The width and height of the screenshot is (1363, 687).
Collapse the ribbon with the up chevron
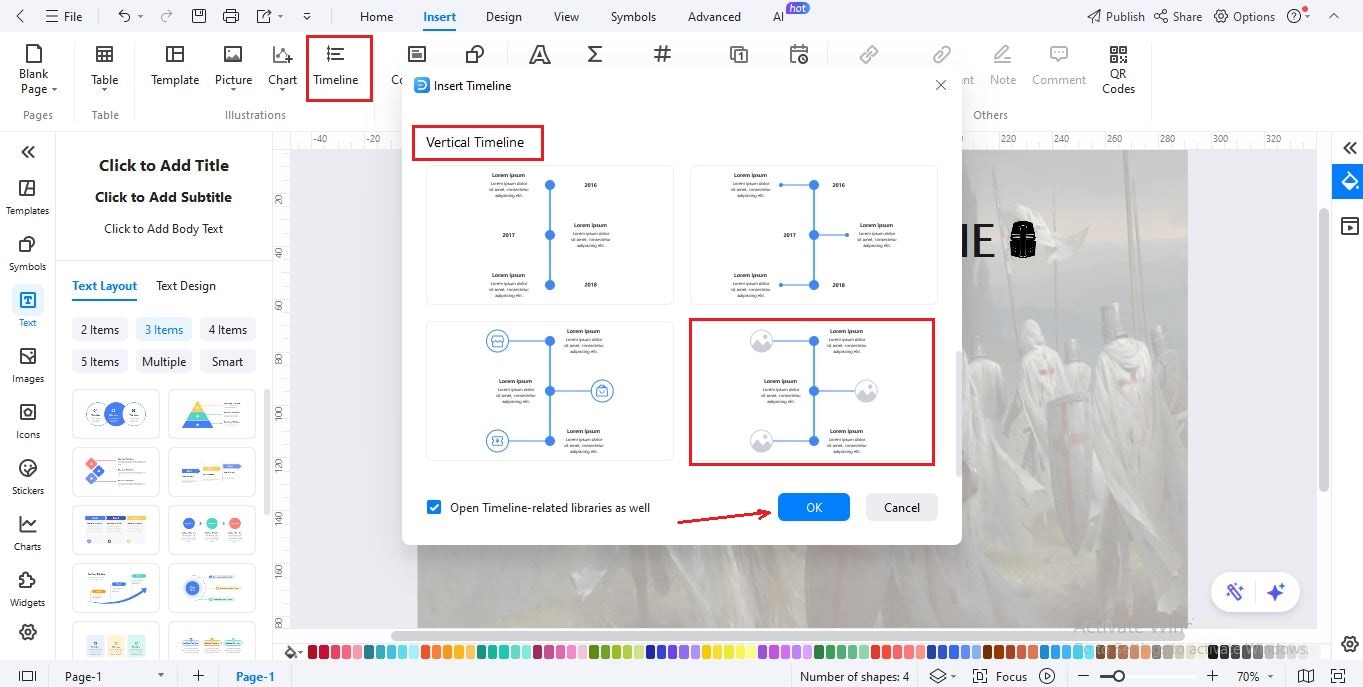1332,16
